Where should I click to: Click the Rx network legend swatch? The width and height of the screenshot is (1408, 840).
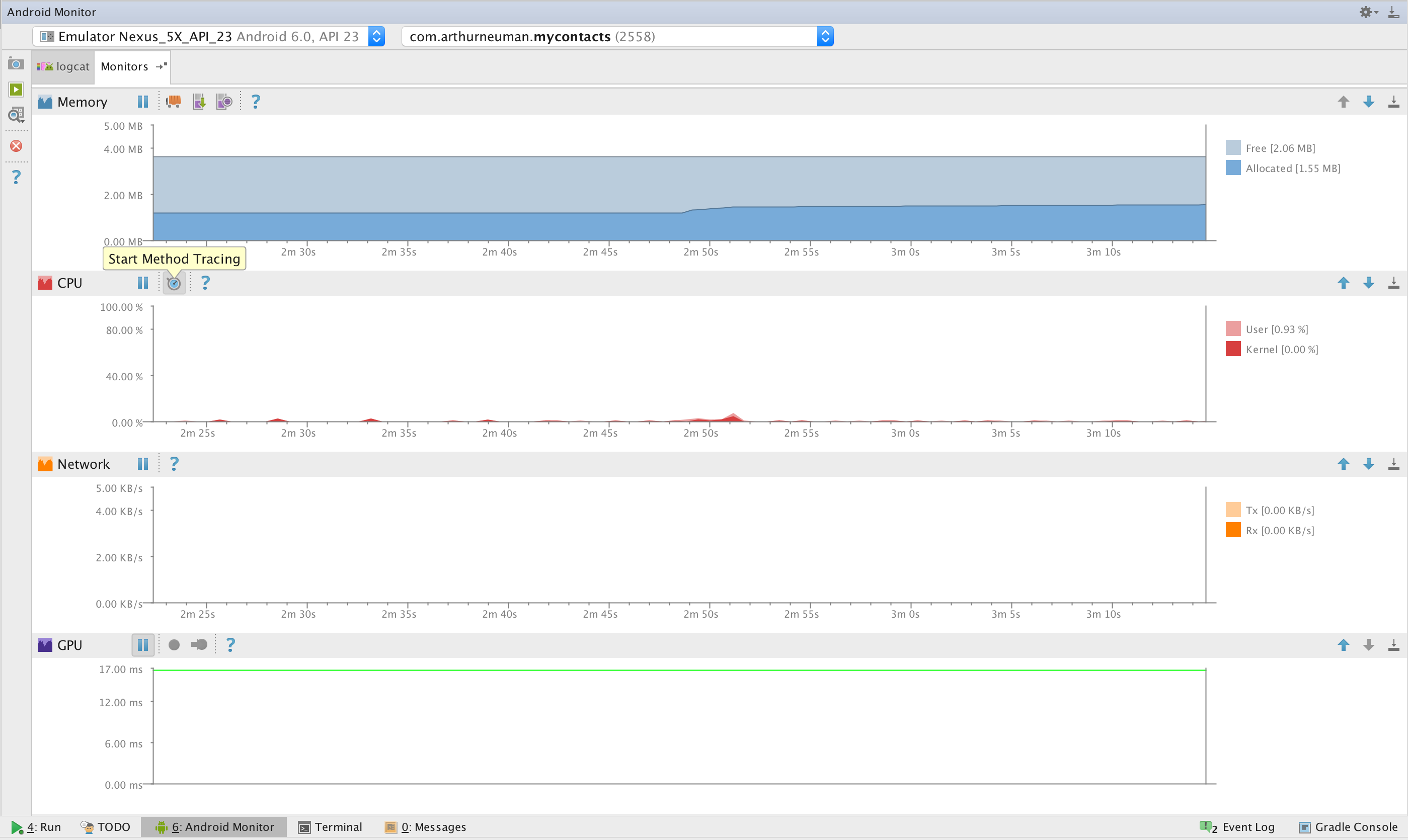[x=1233, y=530]
